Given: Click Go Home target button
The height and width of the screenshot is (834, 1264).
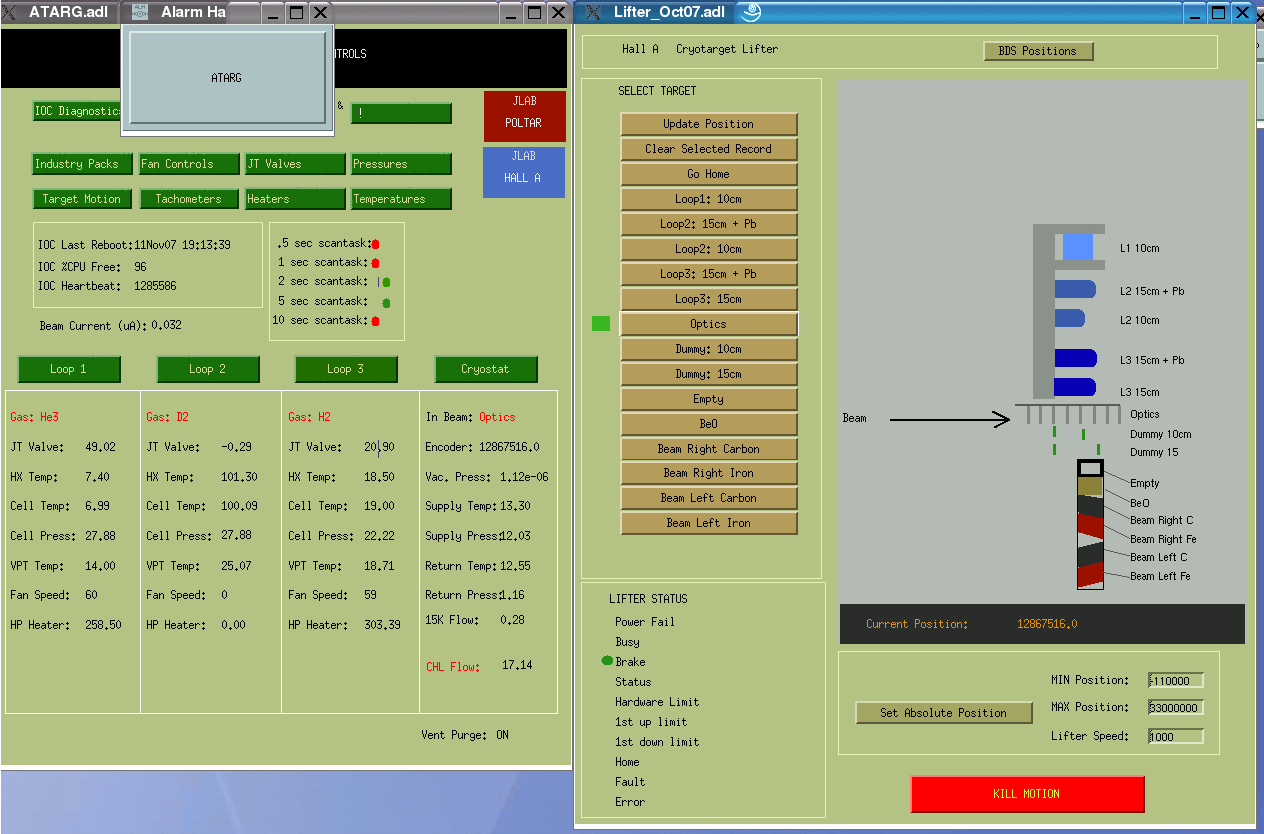Looking at the screenshot, I should (709, 174).
